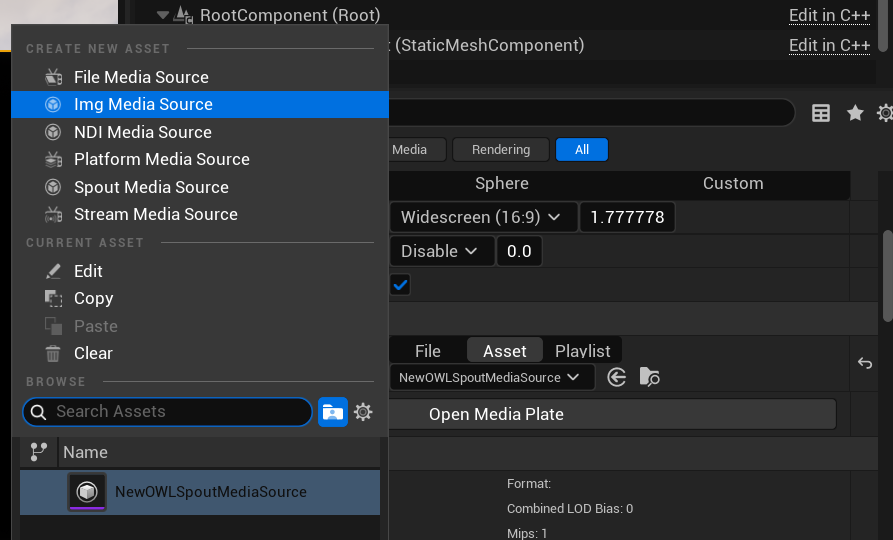This screenshot has width=893, height=540.
Task: Choose Custom mesh mode
Action: tap(733, 183)
